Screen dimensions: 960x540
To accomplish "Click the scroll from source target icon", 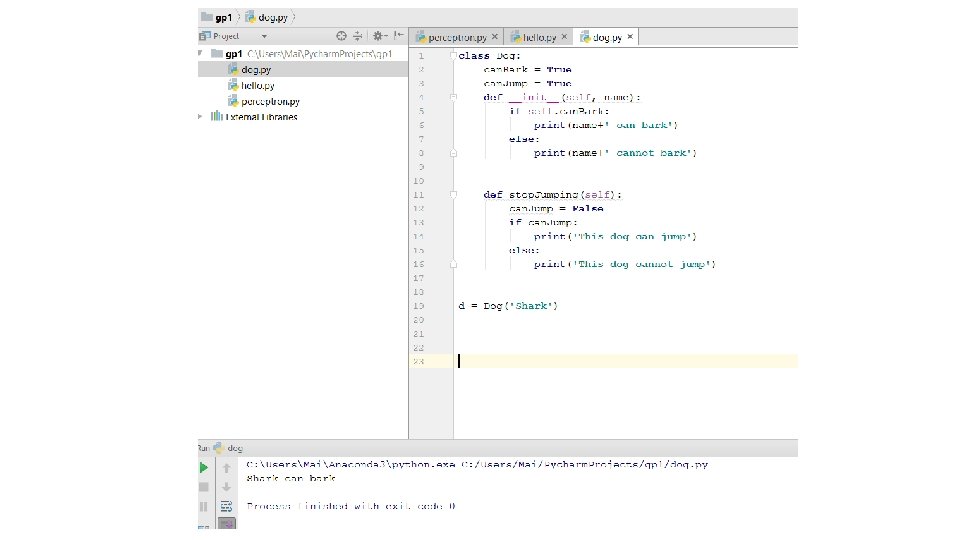I will point(342,36).
